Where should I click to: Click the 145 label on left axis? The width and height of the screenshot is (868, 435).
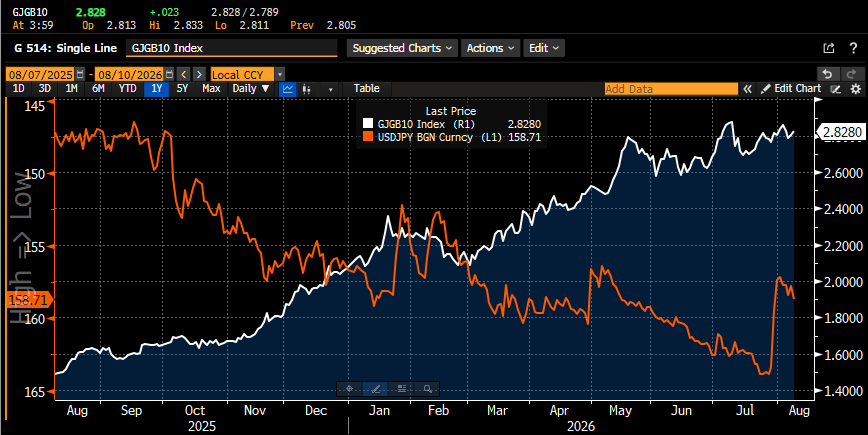(x=34, y=105)
